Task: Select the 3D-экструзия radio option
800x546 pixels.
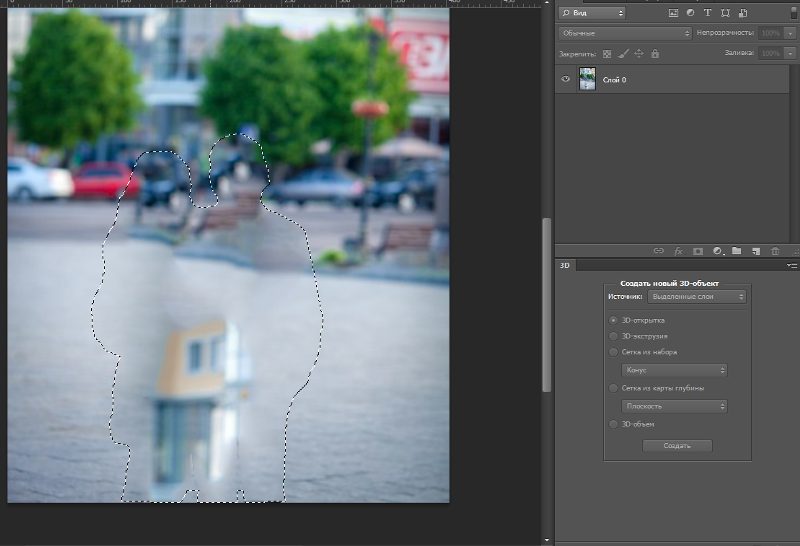Action: [x=613, y=336]
